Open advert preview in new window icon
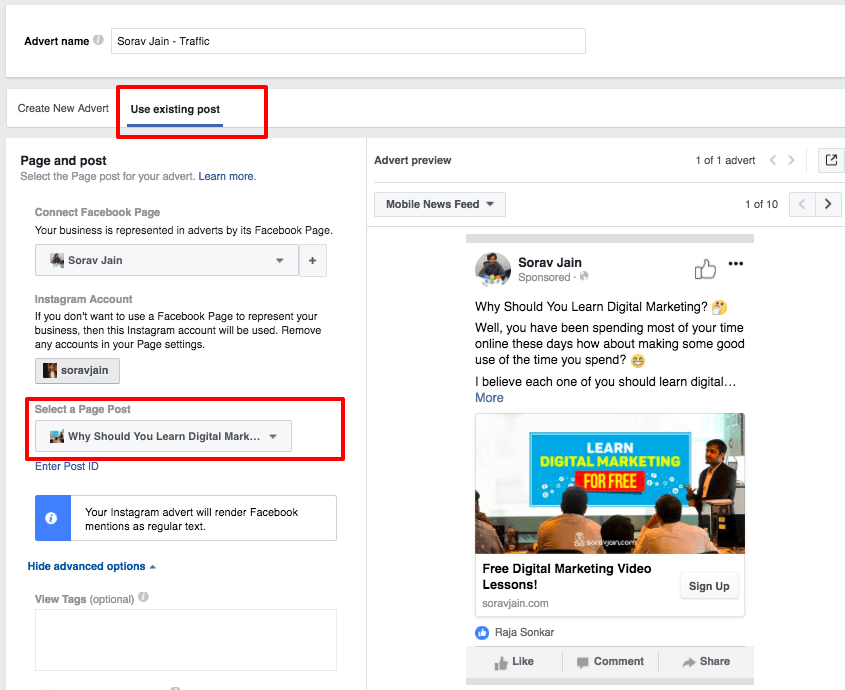This screenshot has width=845, height=690. pos(831,160)
